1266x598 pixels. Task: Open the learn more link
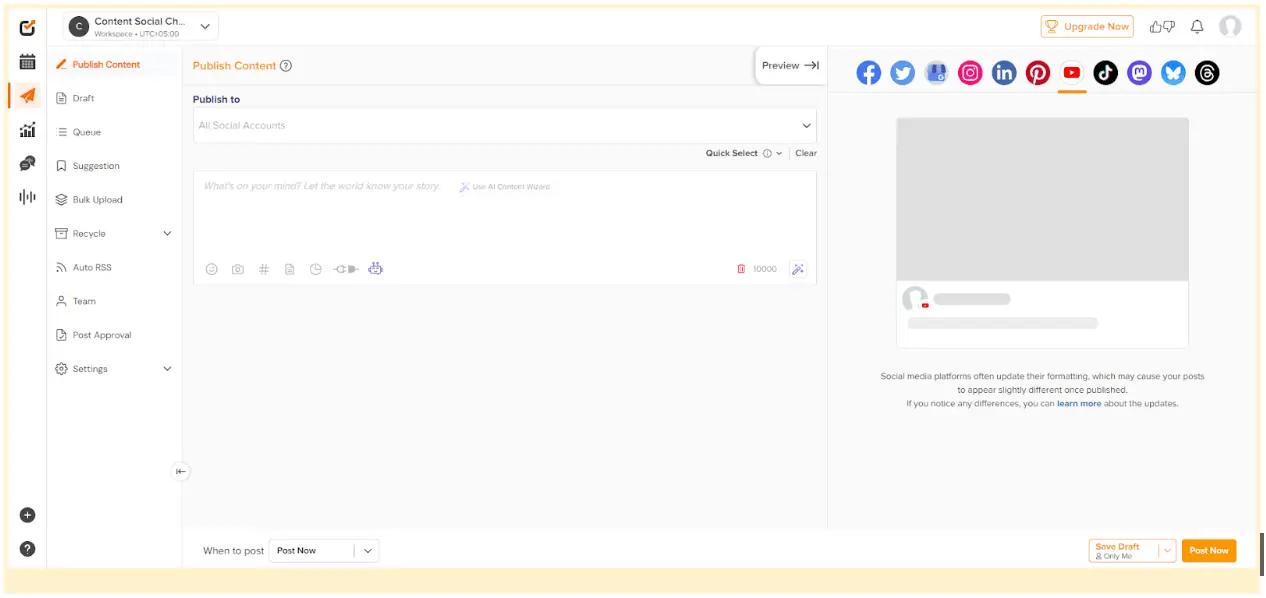tap(1079, 404)
